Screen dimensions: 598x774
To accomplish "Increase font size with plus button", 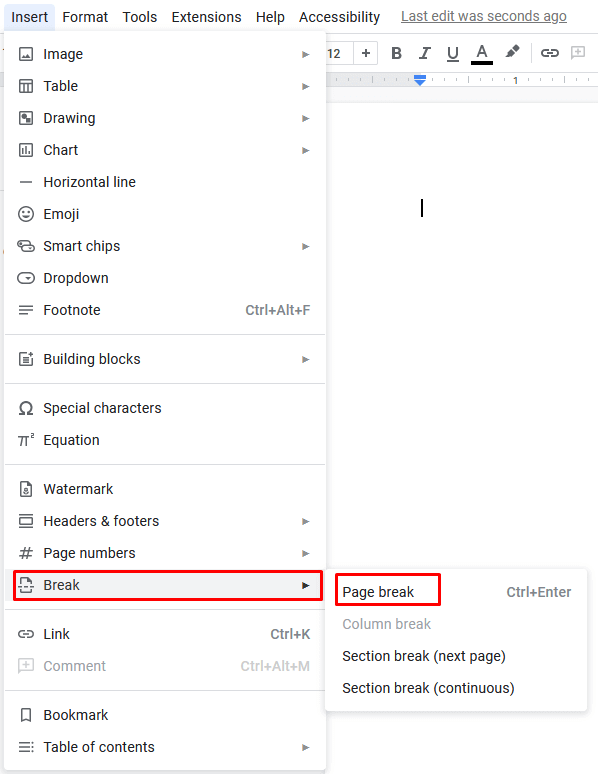I will point(366,53).
